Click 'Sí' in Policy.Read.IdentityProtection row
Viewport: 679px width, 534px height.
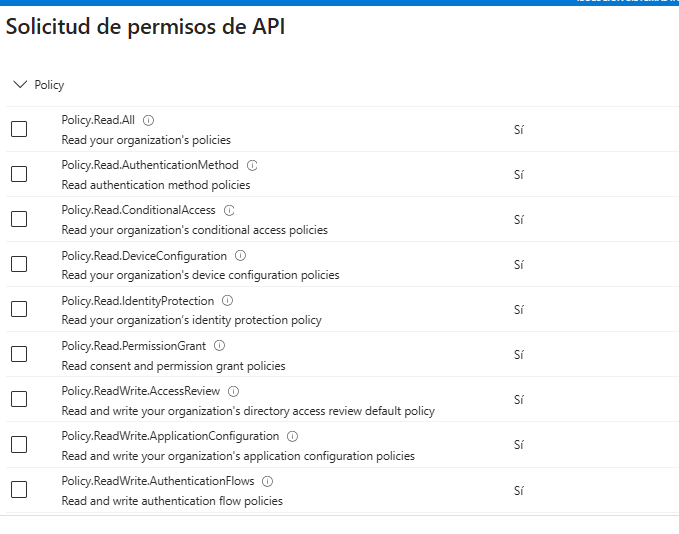pos(519,310)
